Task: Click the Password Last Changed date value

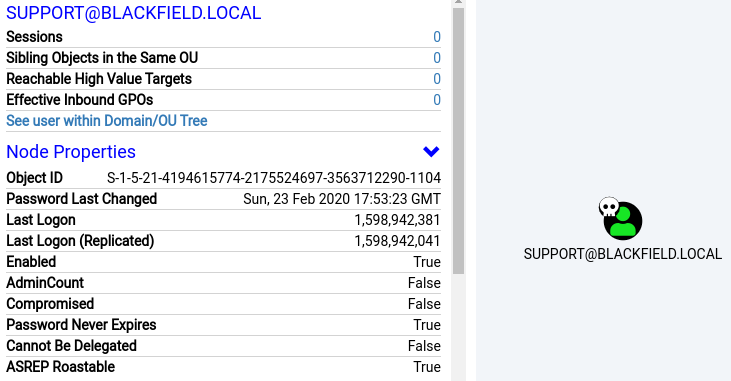Action: [342, 199]
